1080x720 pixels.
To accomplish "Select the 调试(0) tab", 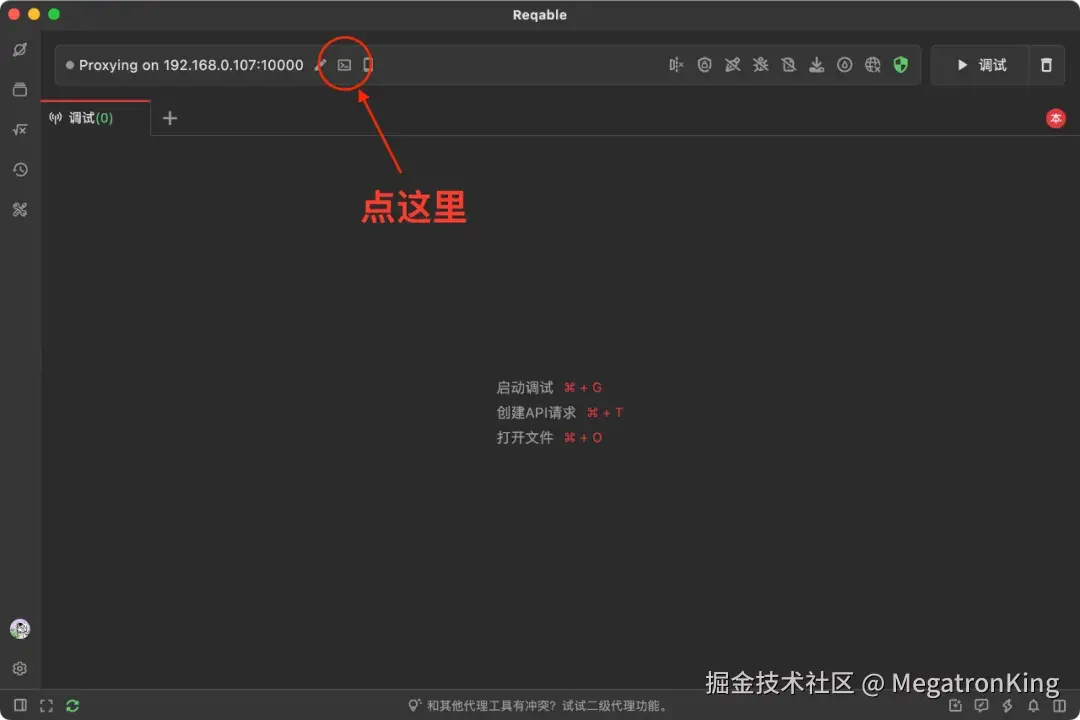I will click(95, 118).
